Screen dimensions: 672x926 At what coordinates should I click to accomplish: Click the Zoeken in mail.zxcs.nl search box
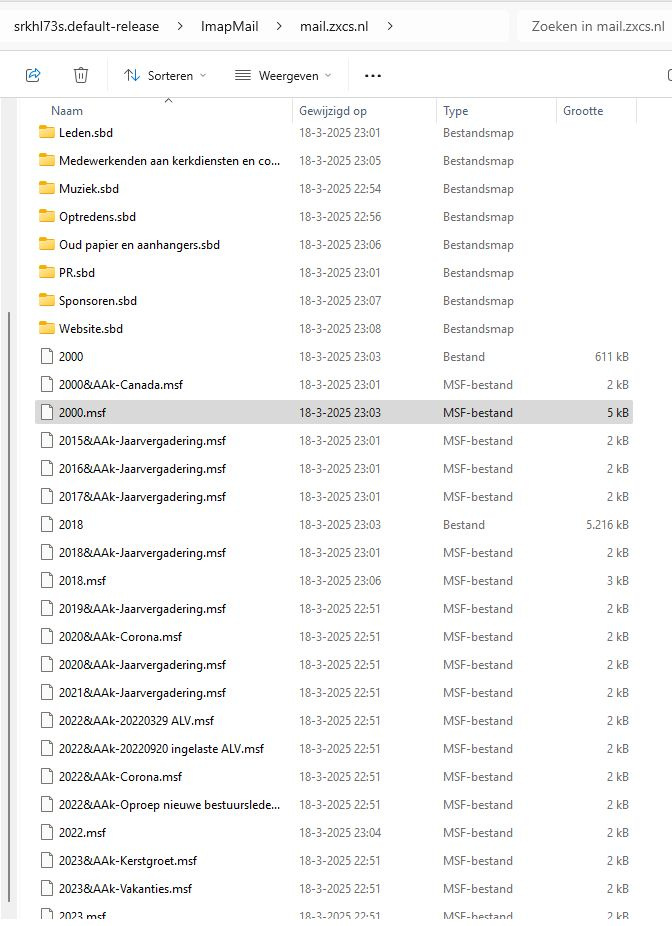point(595,27)
